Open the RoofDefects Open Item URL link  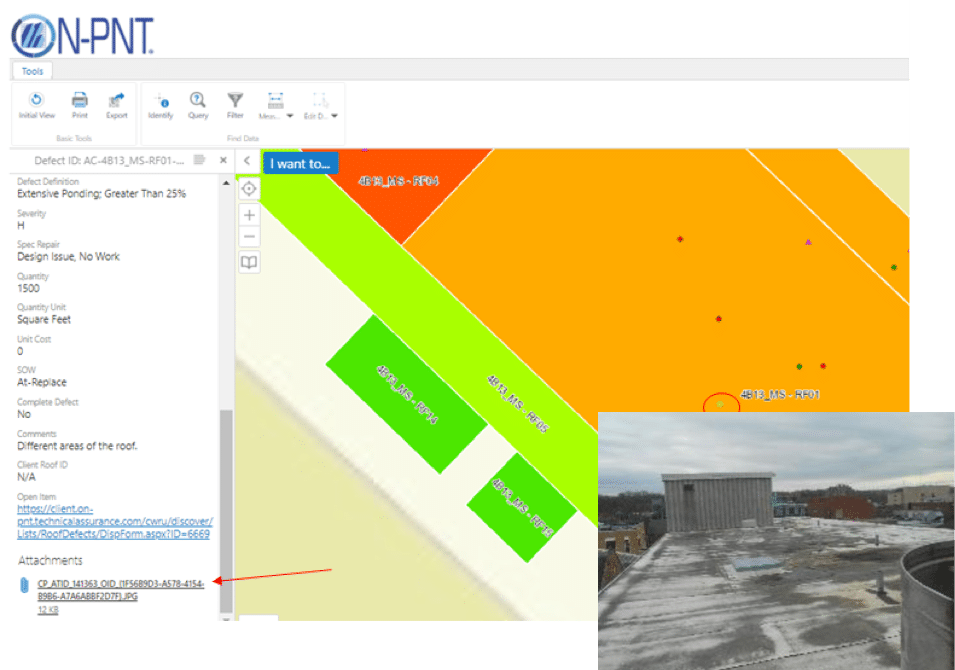[114, 521]
